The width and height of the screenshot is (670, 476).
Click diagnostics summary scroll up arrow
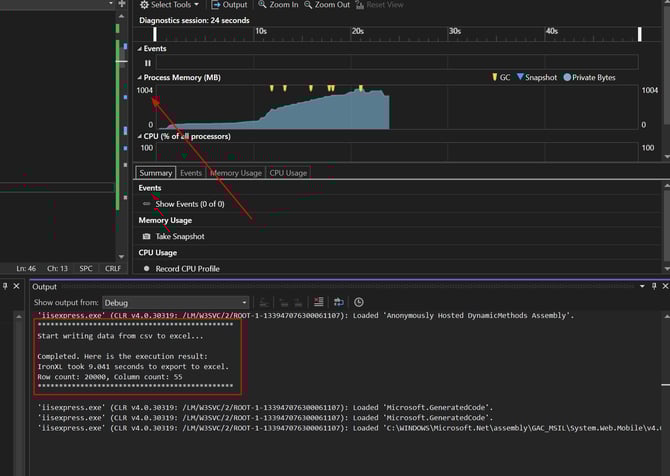tap(667, 185)
